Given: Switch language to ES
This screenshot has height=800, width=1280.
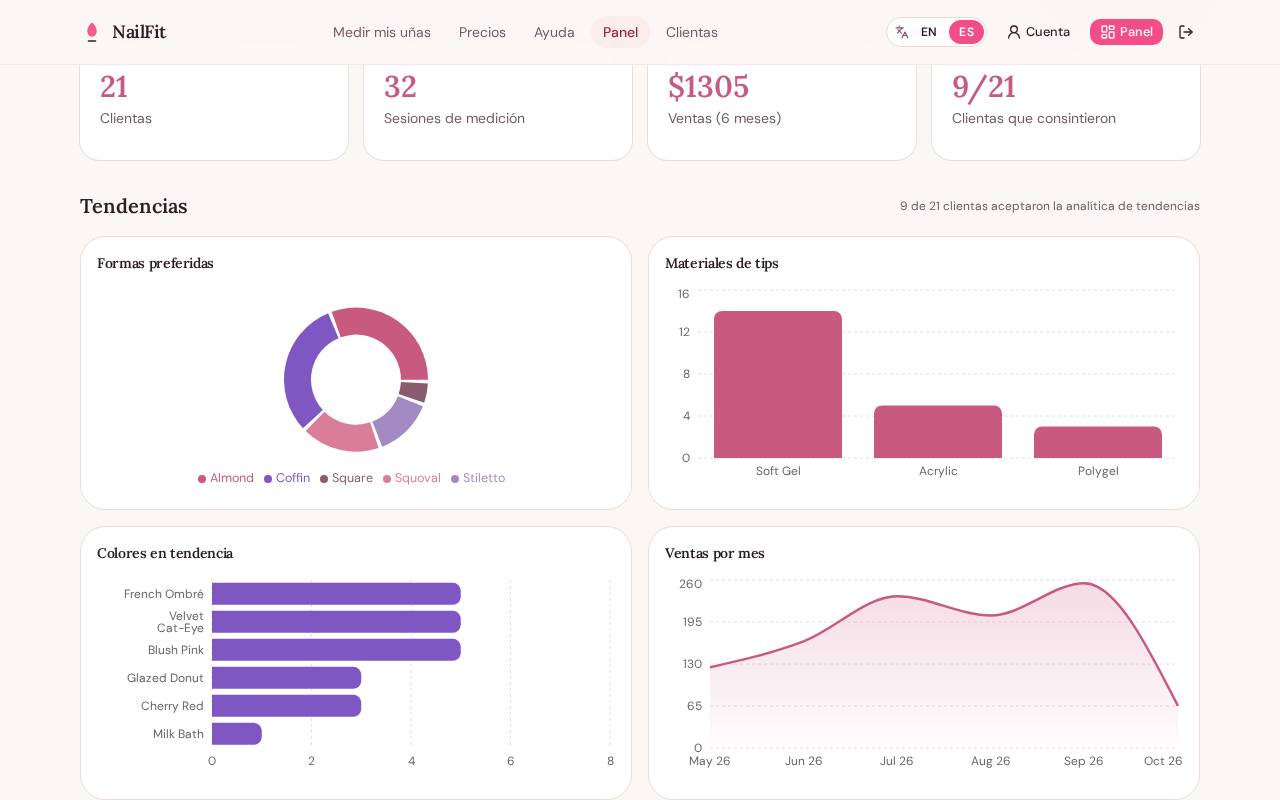Looking at the screenshot, I should point(966,32).
